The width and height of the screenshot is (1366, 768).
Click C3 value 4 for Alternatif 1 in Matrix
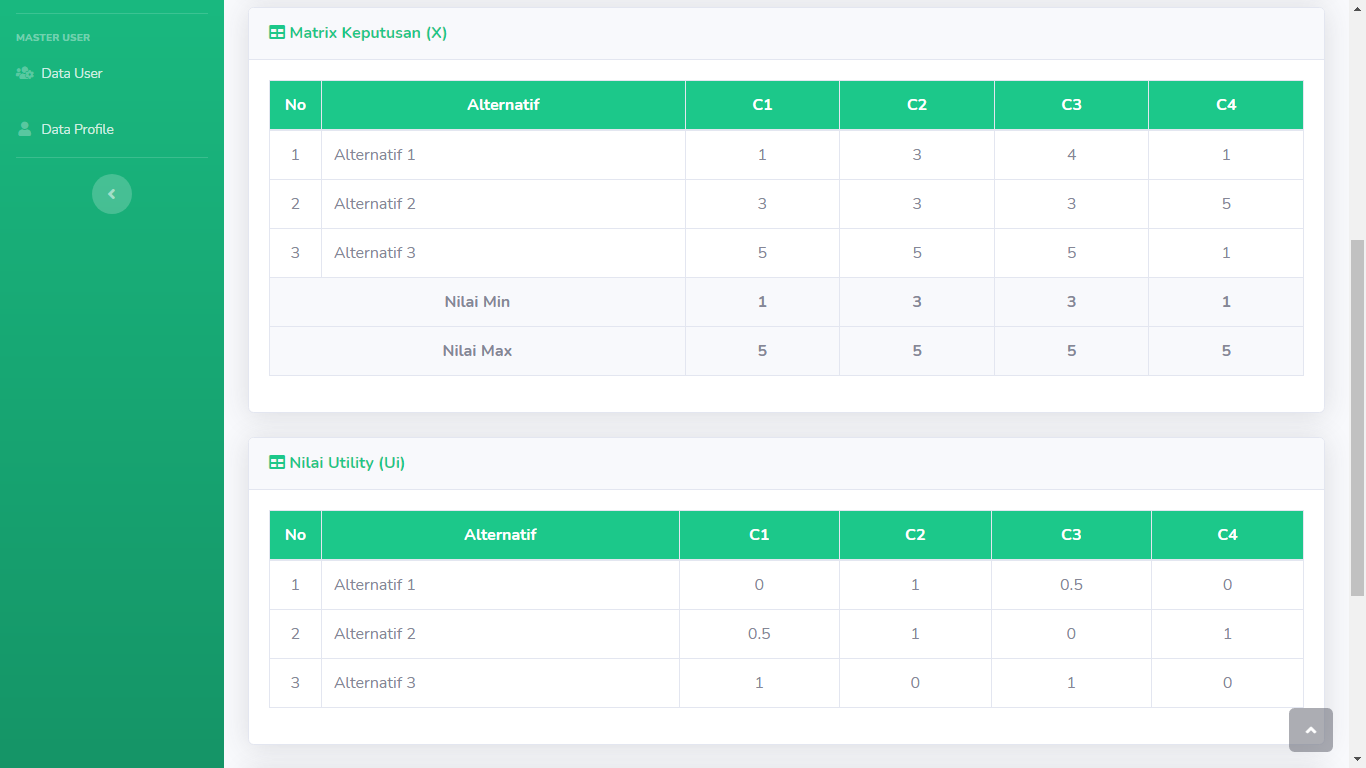pyautogui.click(x=1071, y=155)
